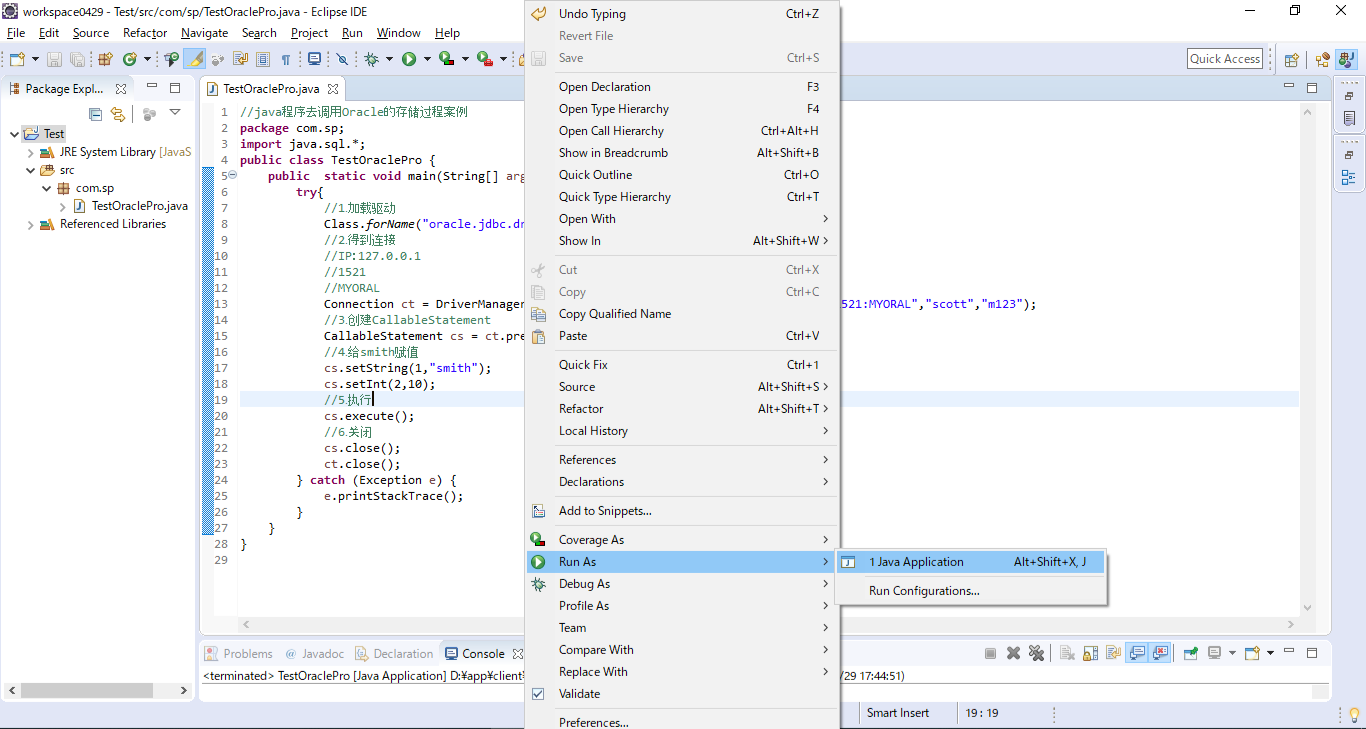This screenshot has width=1366, height=729.
Task: Open Package Explorer View Menu triangle
Action: (x=175, y=113)
